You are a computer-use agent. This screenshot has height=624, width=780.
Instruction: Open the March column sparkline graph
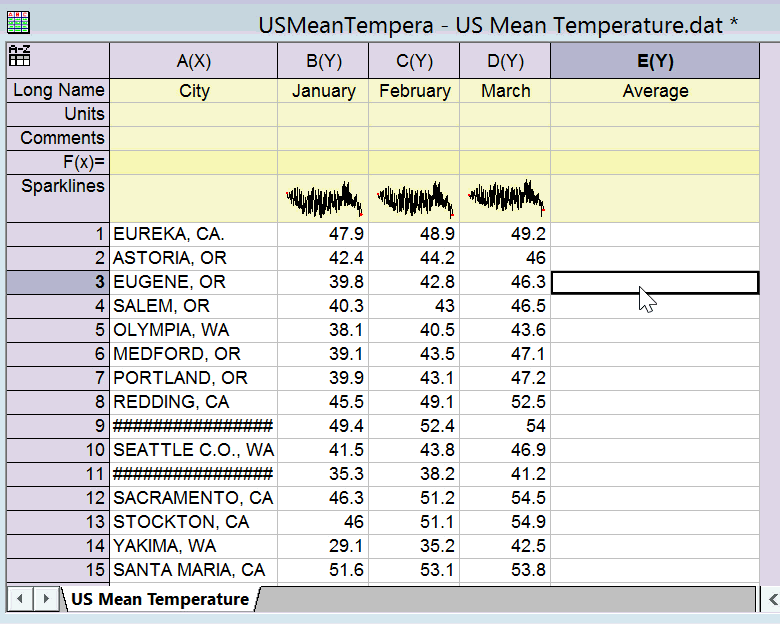click(505, 199)
